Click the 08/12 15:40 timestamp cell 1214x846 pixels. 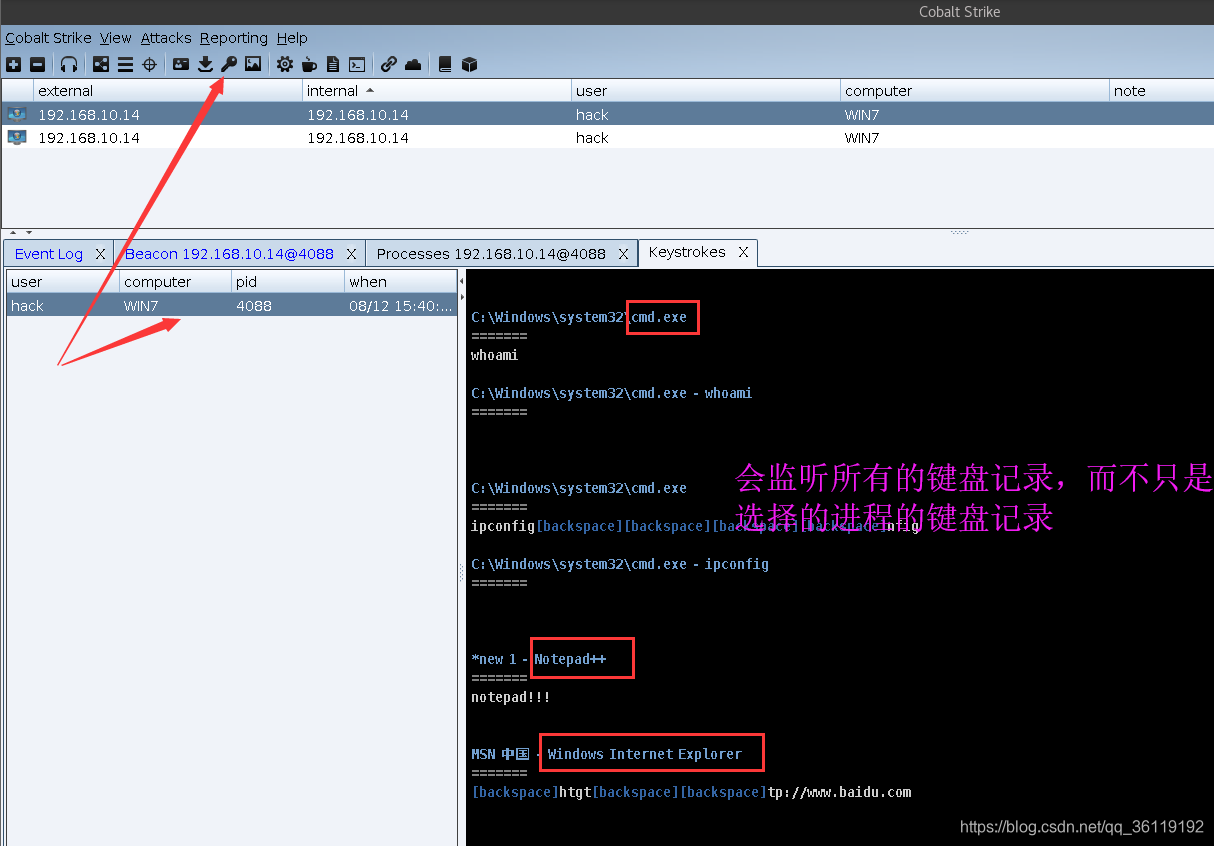[400, 305]
